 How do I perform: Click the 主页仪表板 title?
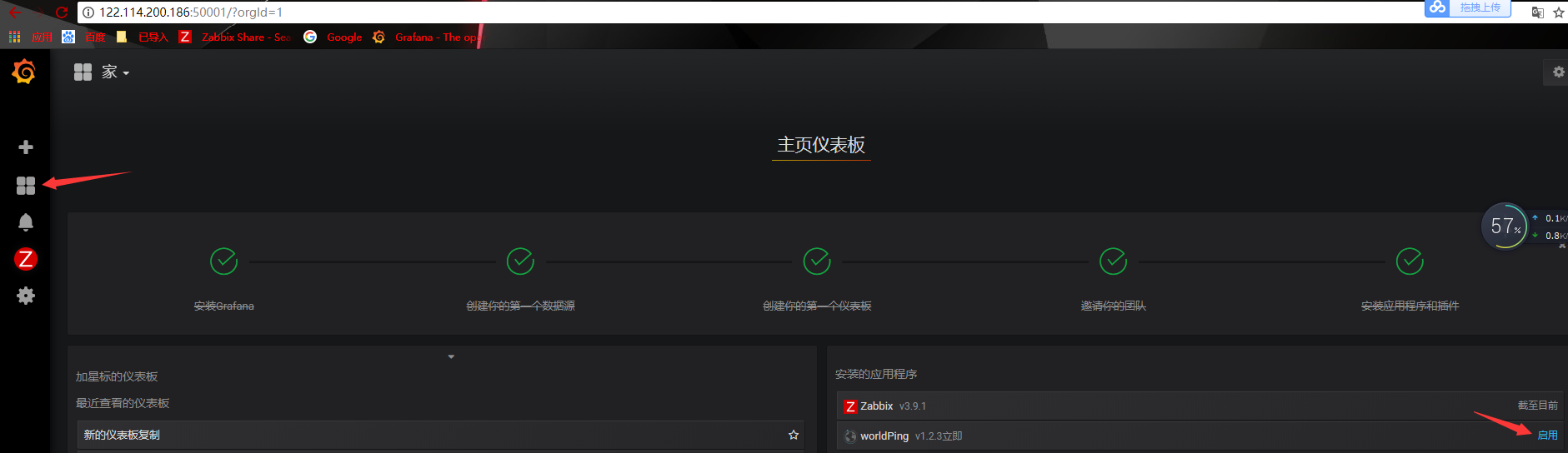(821, 145)
